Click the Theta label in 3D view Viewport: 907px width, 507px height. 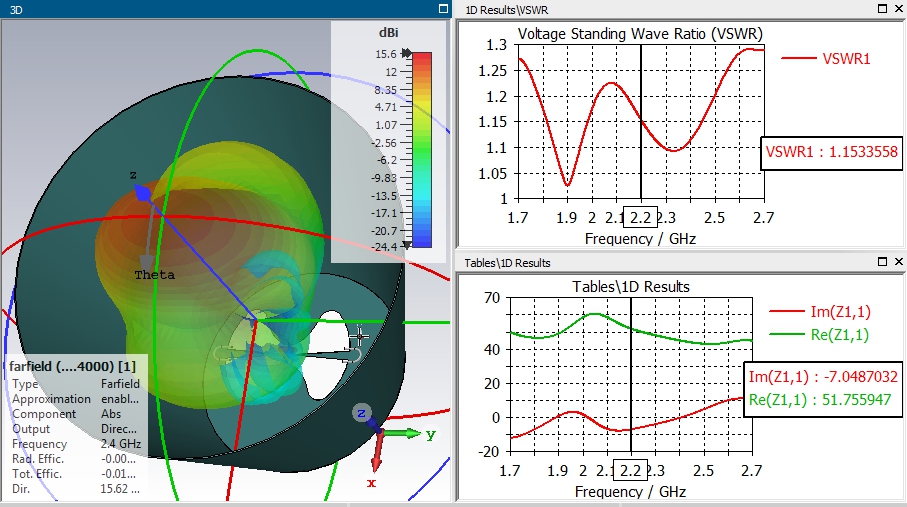tap(155, 275)
